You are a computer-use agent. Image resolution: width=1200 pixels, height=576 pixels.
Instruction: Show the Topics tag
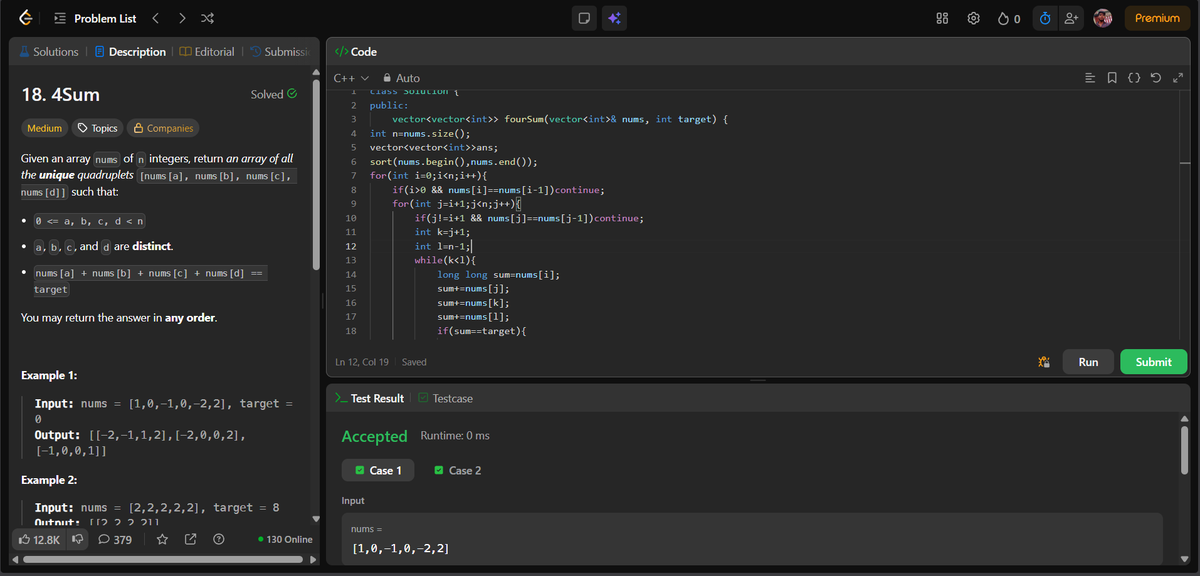[97, 128]
